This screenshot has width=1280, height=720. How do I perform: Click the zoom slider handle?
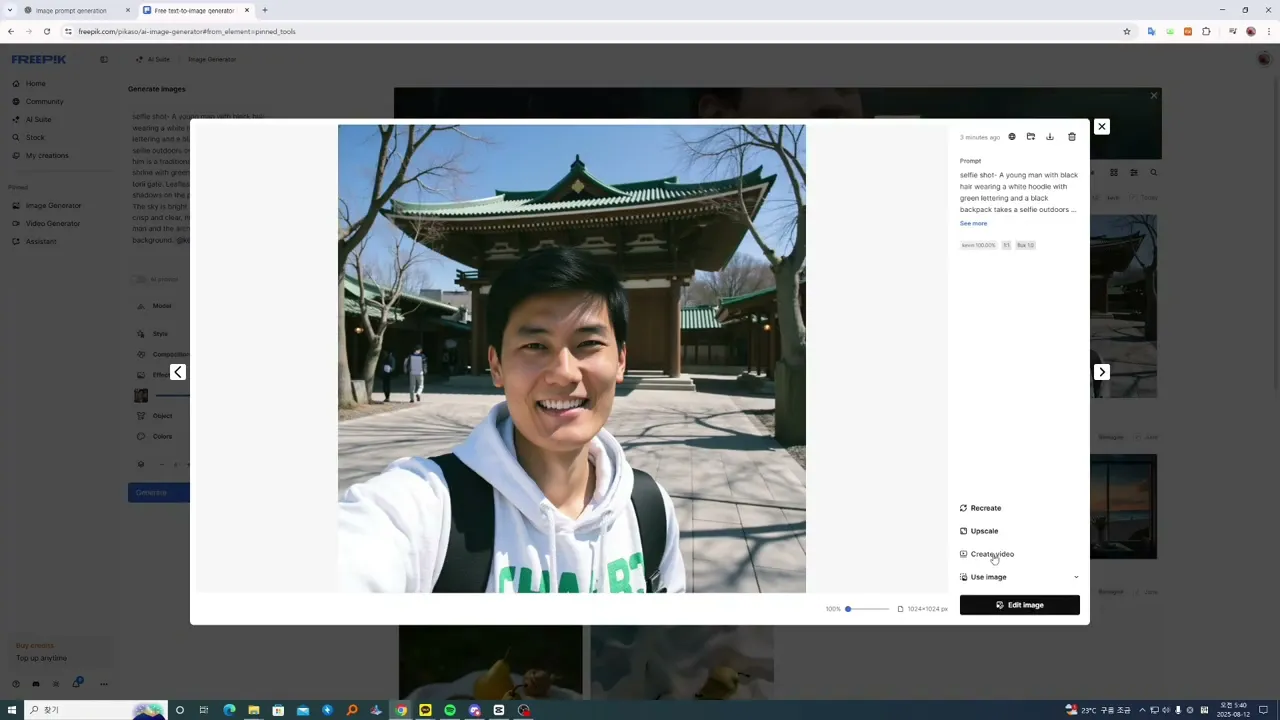[848, 609]
